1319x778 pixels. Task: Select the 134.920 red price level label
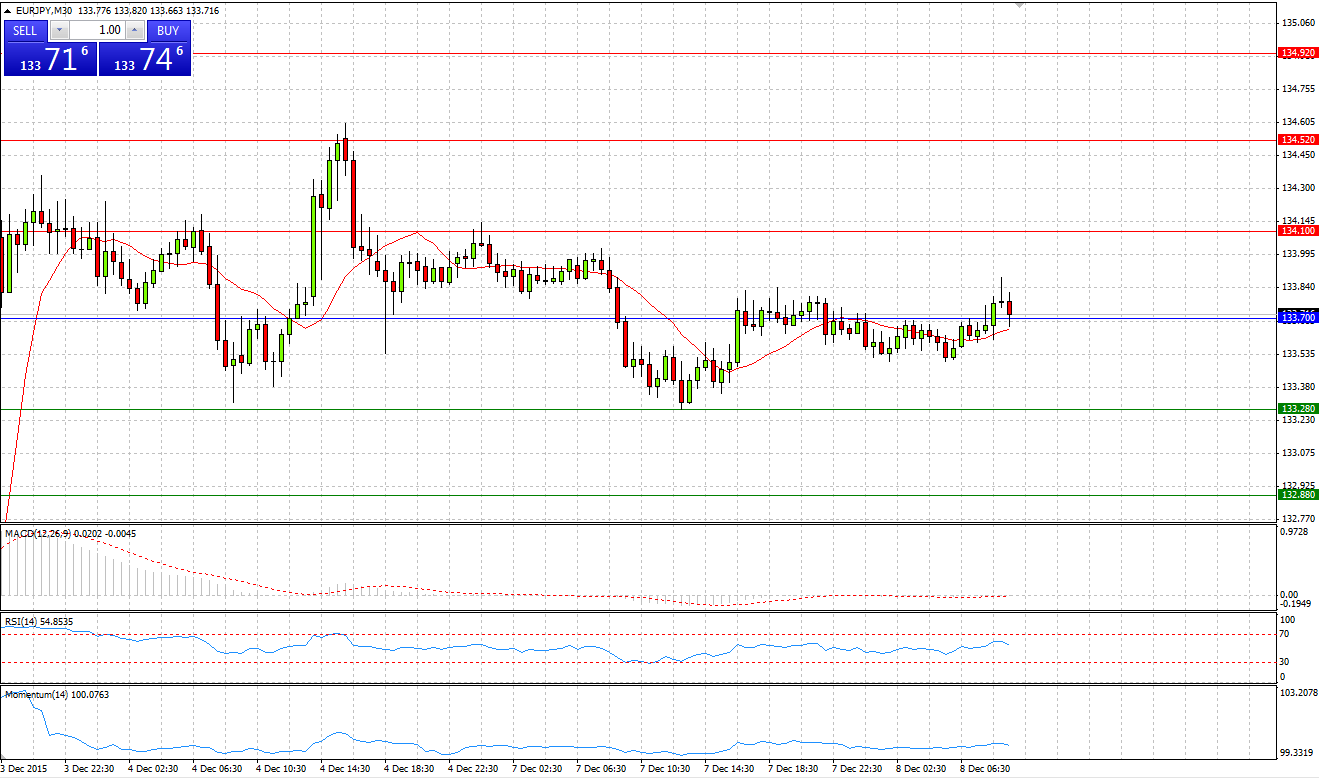[1298, 52]
